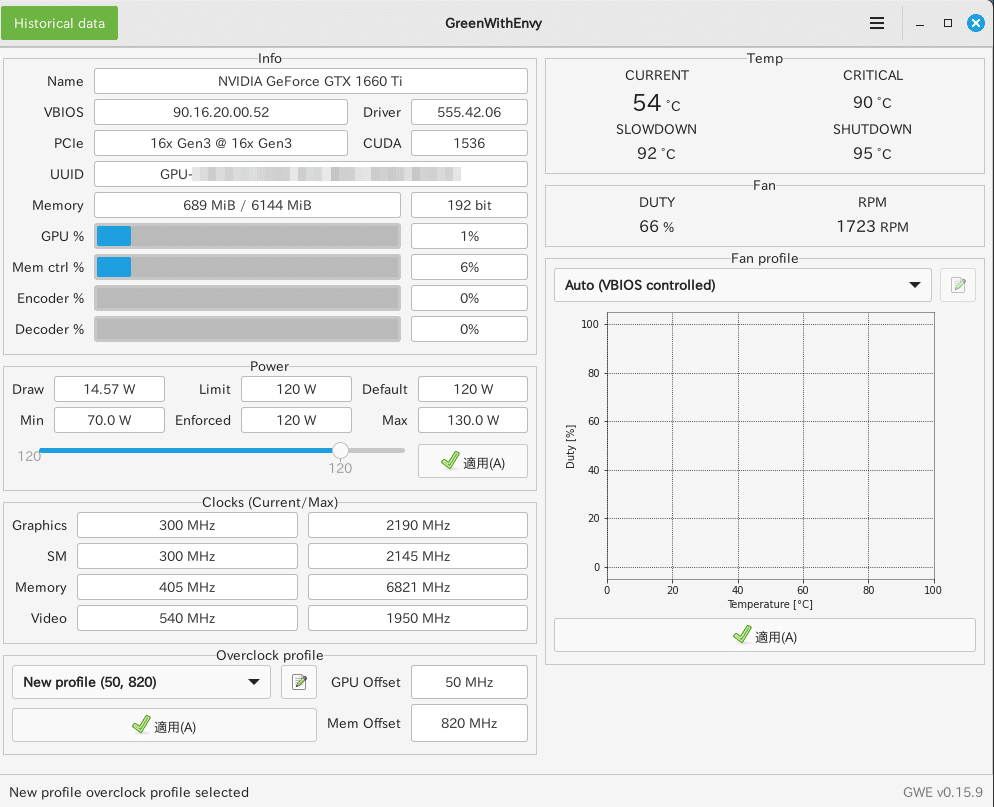Click the Mem ctrl 6% usage value
Screen dimensions: 994x807
tap(469, 268)
